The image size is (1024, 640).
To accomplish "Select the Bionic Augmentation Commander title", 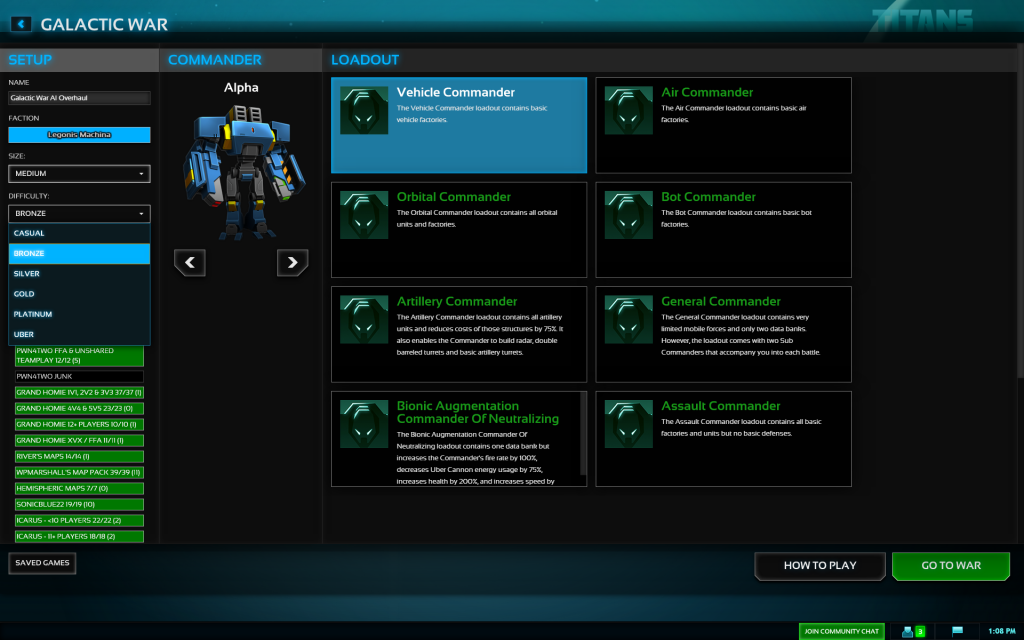I will [x=478, y=412].
